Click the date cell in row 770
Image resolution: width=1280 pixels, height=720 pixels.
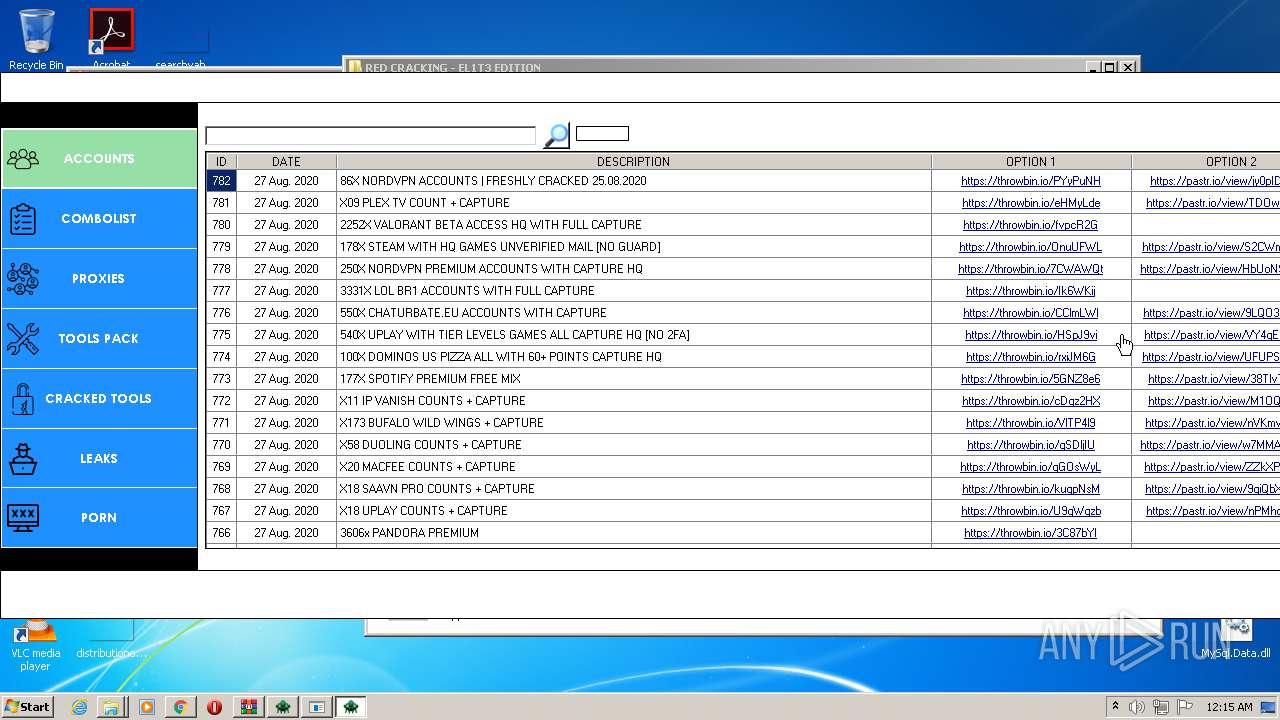pos(286,445)
